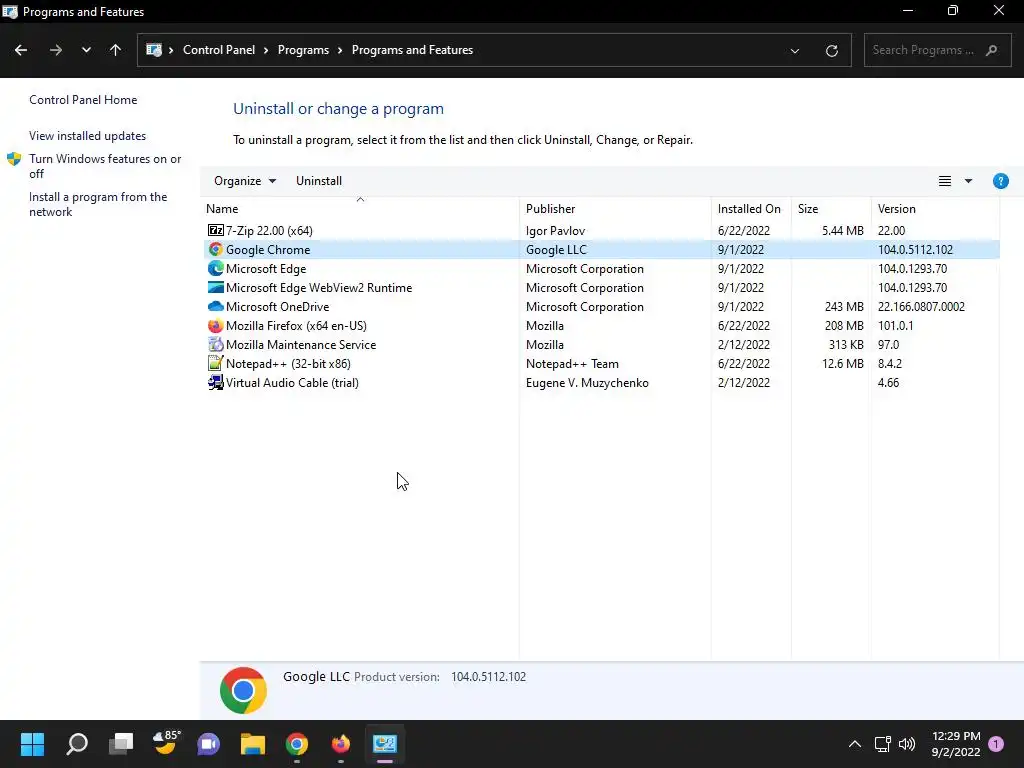This screenshot has width=1024, height=768.
Task: Select Mozilla Firefox (x64 en-US) entry
Action: (x=601, y=325)
